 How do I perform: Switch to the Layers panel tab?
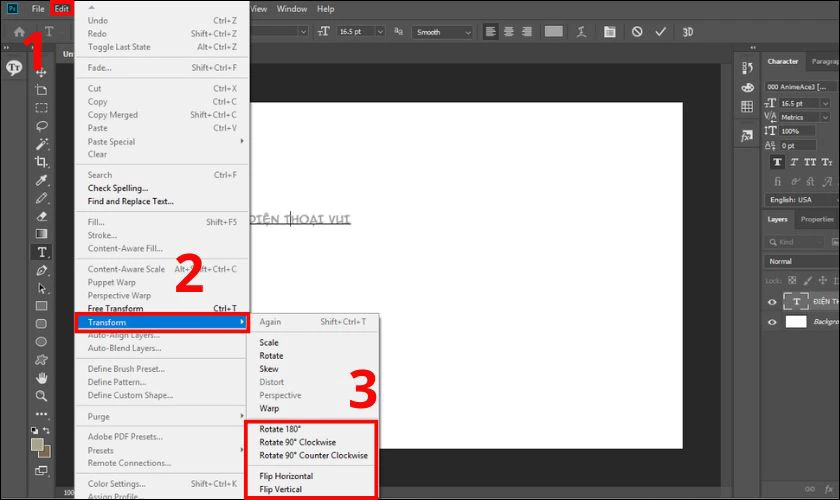pos(777,219)
